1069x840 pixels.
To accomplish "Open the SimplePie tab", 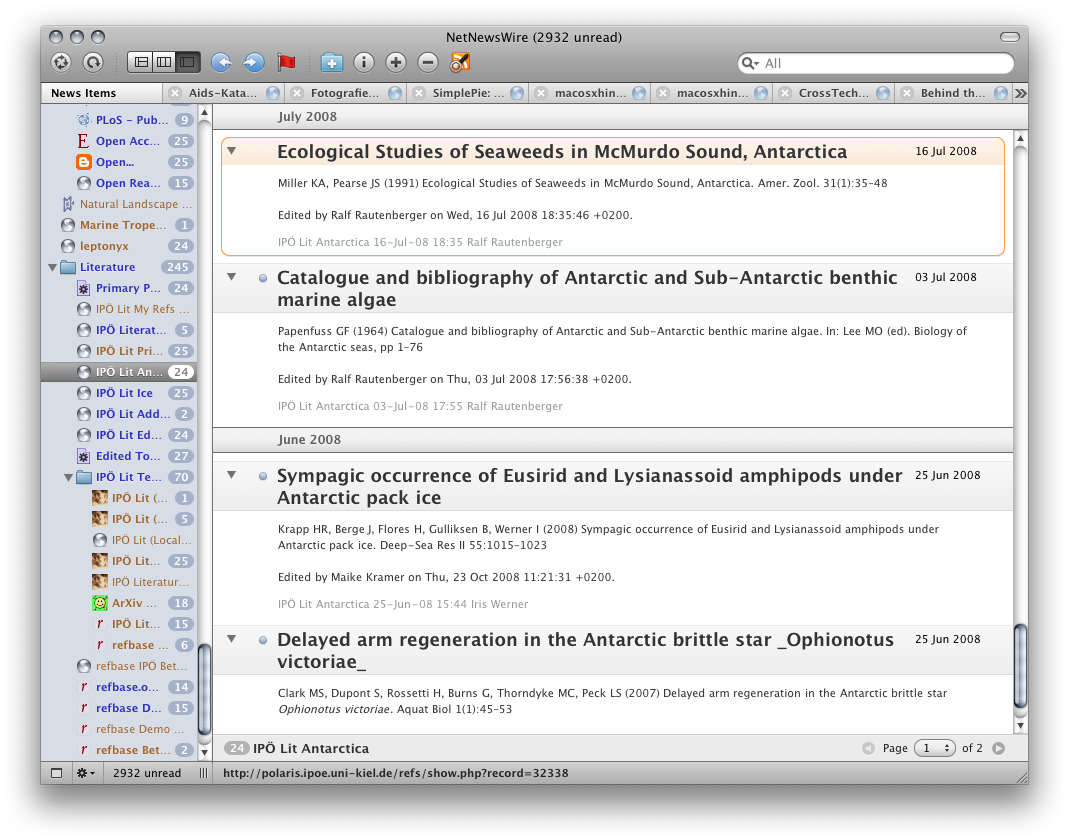I will (x=468, y=93).
